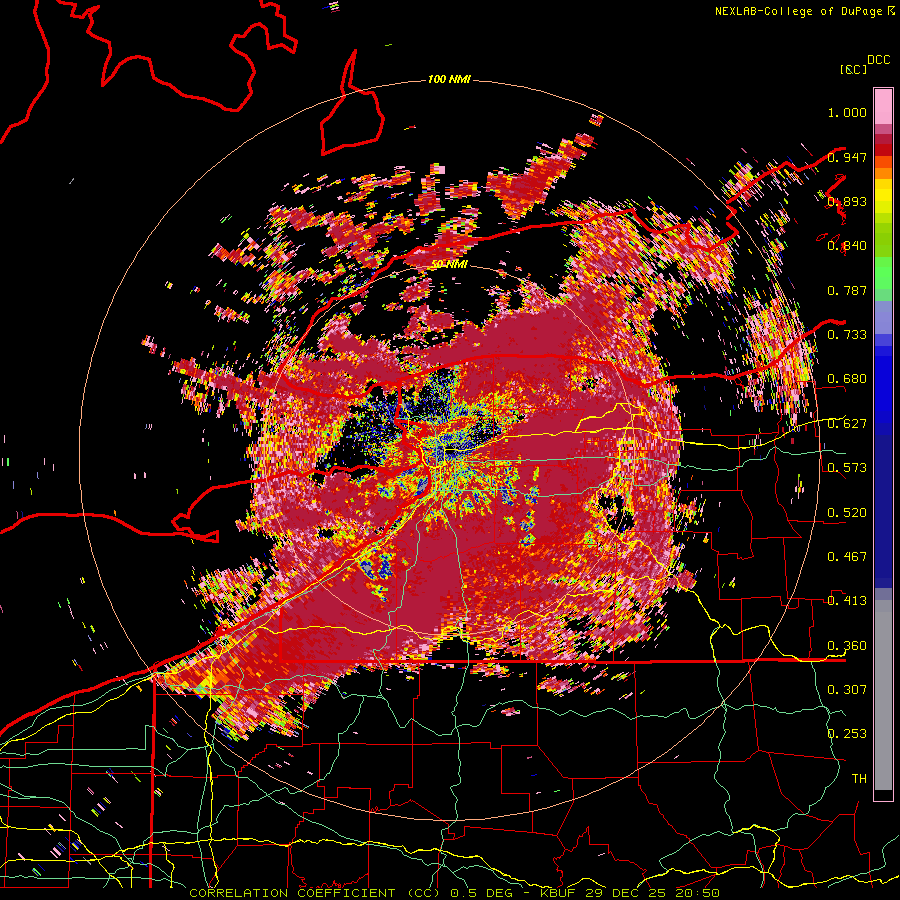Click the 'DCC' legend heading

coord(878,60)
